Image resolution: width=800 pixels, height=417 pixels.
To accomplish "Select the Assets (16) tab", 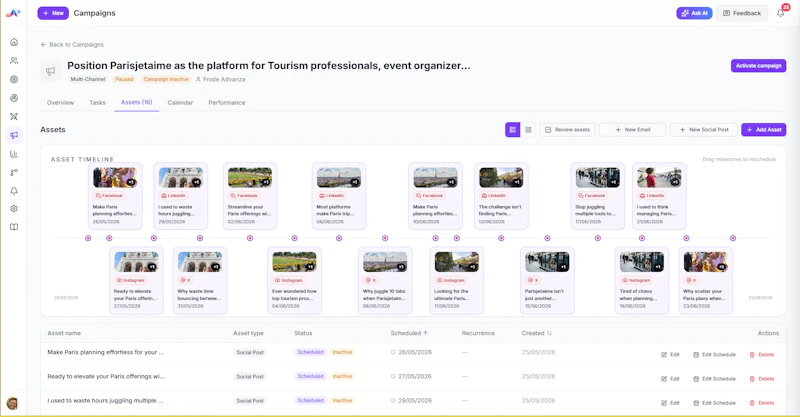I will [x=137, y=102].
